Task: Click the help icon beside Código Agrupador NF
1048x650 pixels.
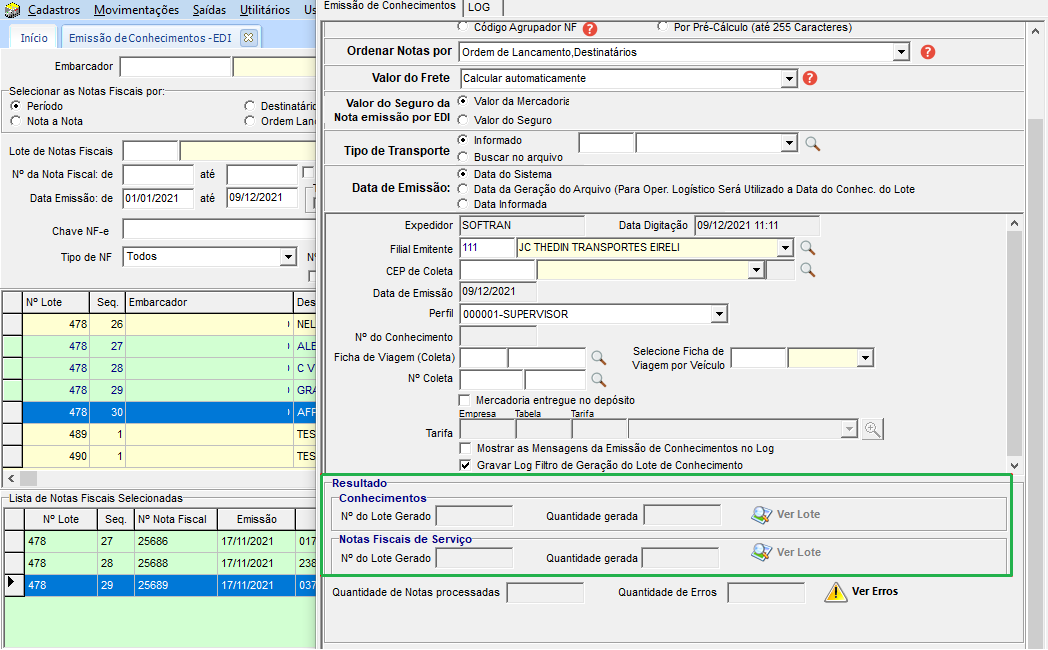Action: click(590, 29)
